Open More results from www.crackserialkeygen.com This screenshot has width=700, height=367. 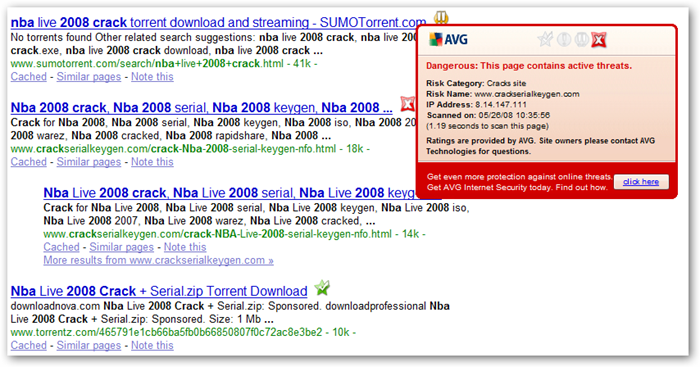[158, 260]
